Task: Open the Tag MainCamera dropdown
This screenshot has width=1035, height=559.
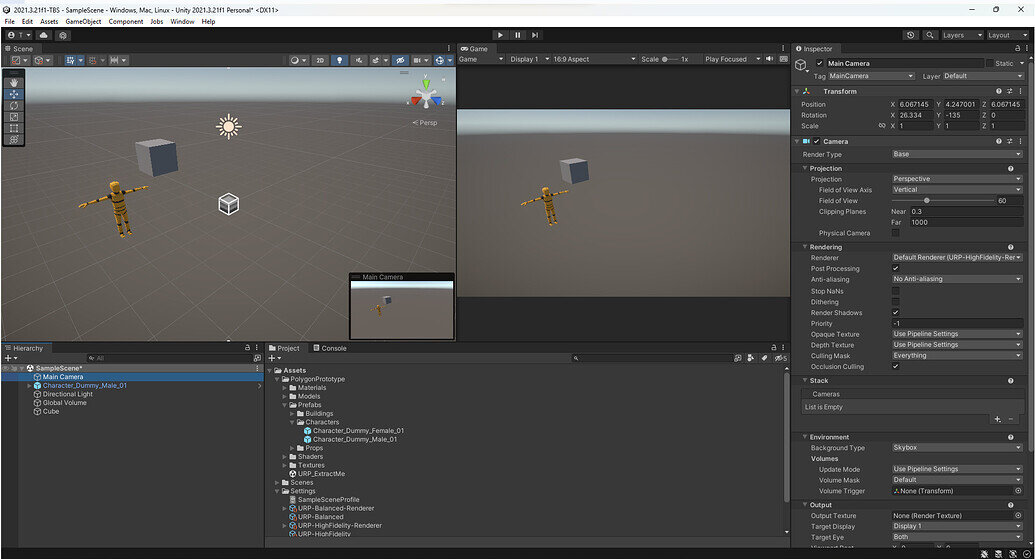Action: click(871, 76)
